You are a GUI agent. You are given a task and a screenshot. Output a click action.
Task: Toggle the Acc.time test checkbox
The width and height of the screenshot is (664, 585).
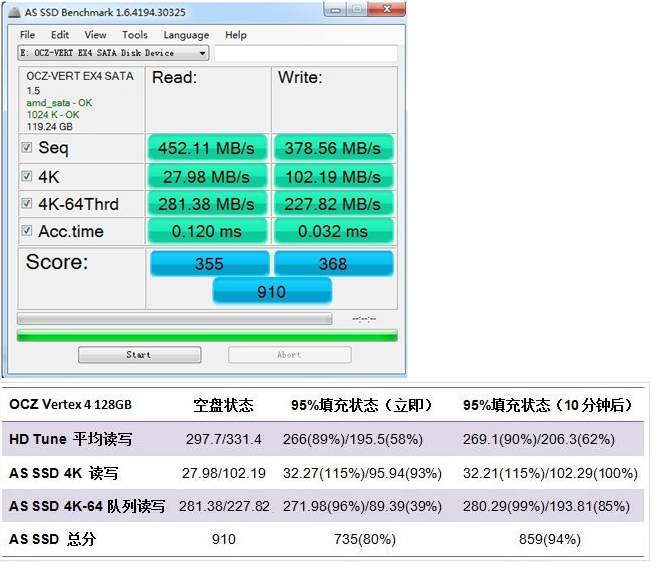[x=27, y=231]
